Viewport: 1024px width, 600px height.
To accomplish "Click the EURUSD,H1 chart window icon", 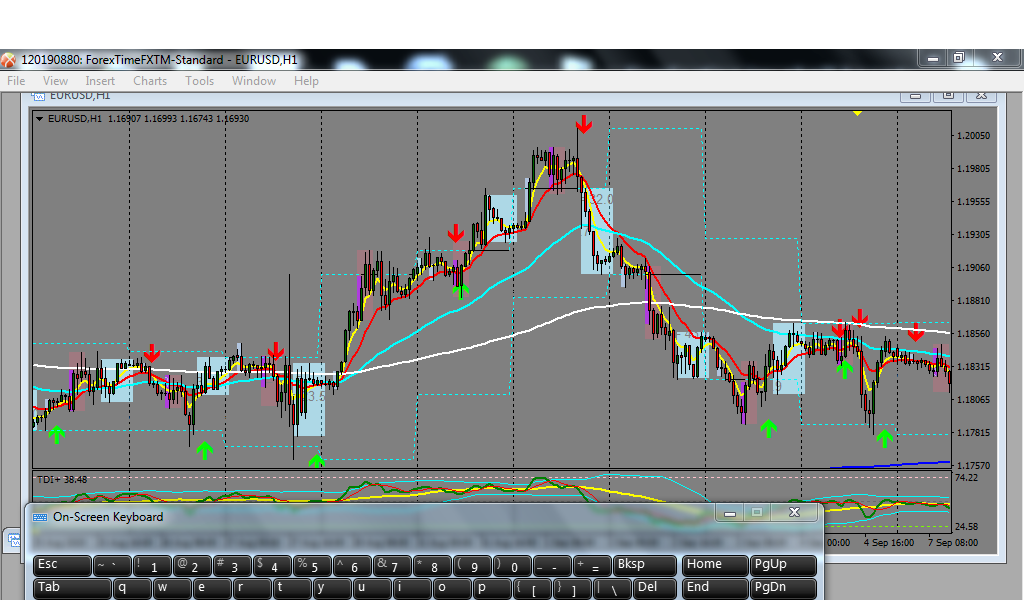I will [38, 96].
